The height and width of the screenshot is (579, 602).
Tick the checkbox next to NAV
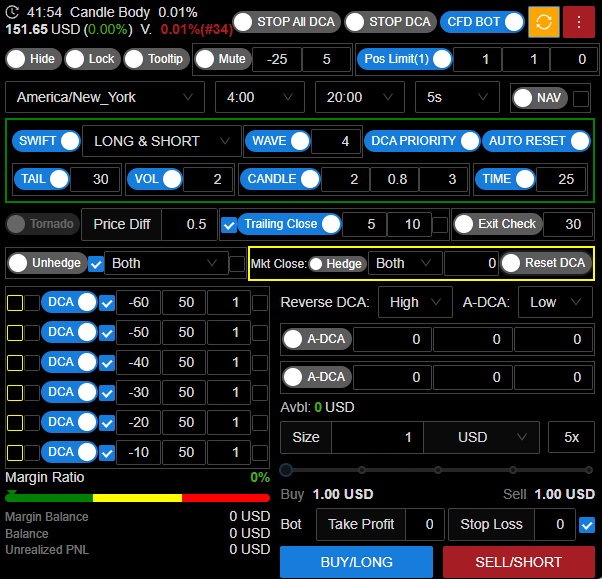[581, 98]
